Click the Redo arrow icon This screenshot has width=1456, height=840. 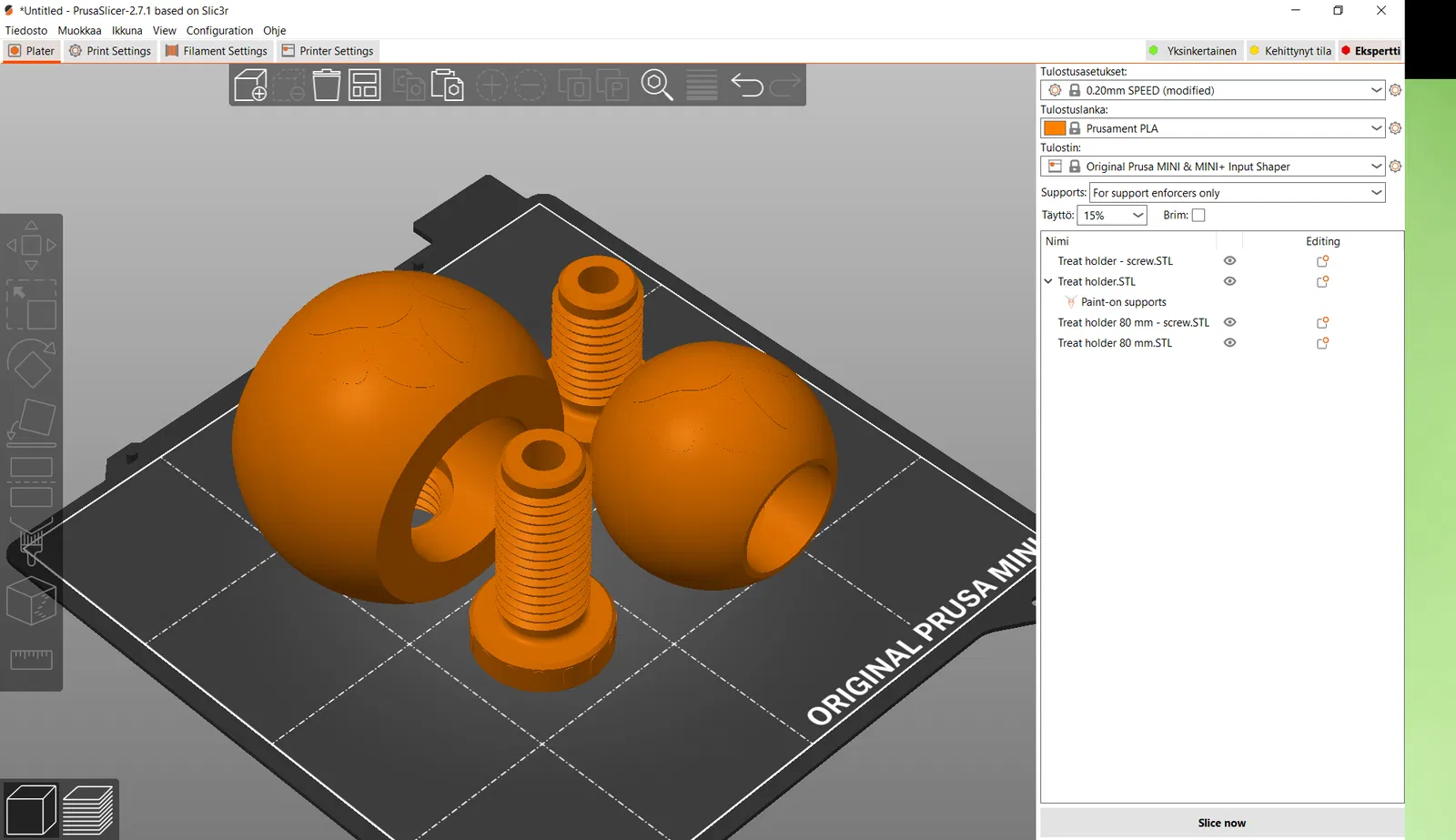point(785,86)
